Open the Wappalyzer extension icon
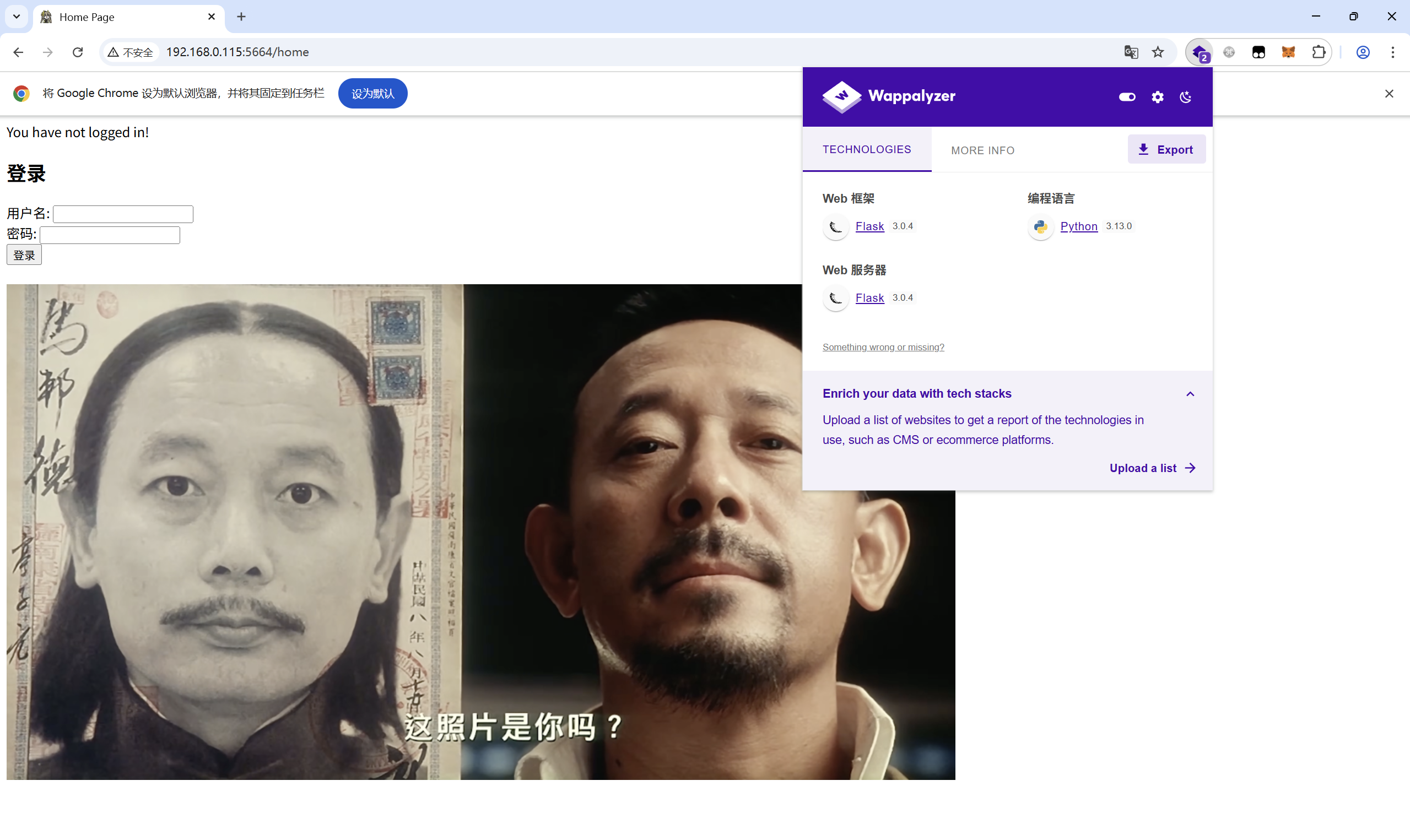Viewport: 1410px width, 840px height. pos(1200,52)
